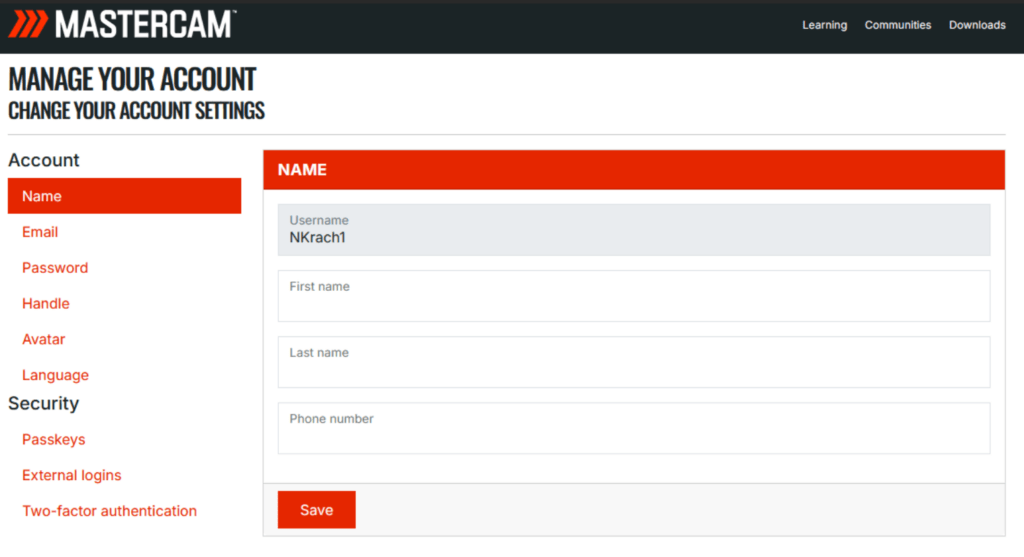Click the Security section heading
Image resolution: width=1024 pixels, height=557 pixels.
[43, 404]
